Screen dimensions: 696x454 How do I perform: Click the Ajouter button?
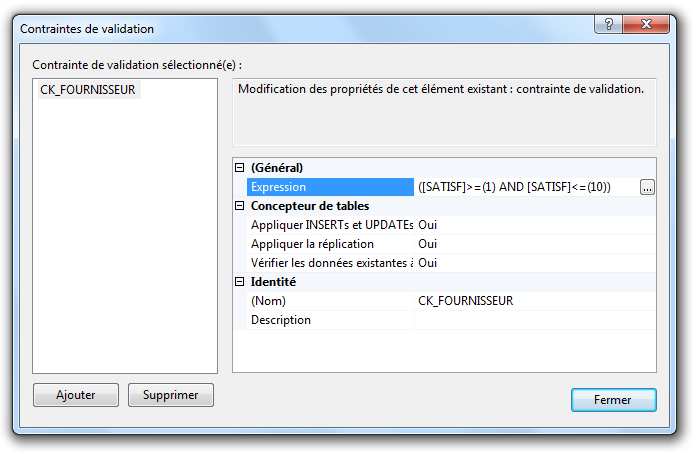pos(76,395)
